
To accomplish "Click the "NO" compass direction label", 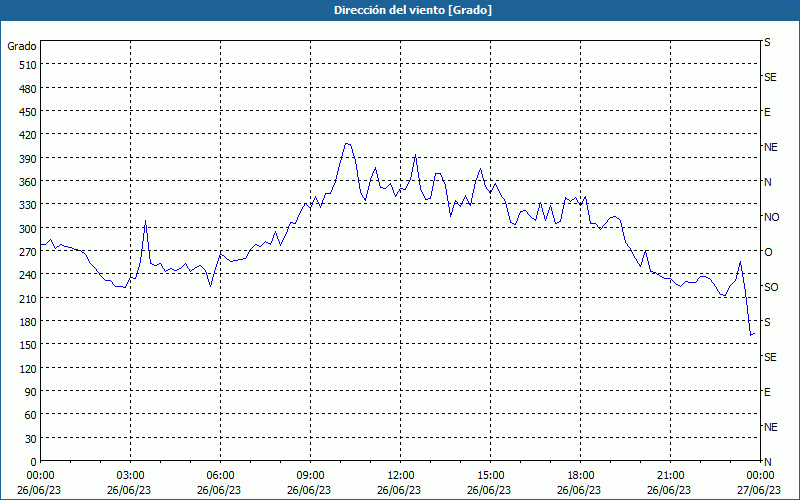I will (x=771, y=217).
